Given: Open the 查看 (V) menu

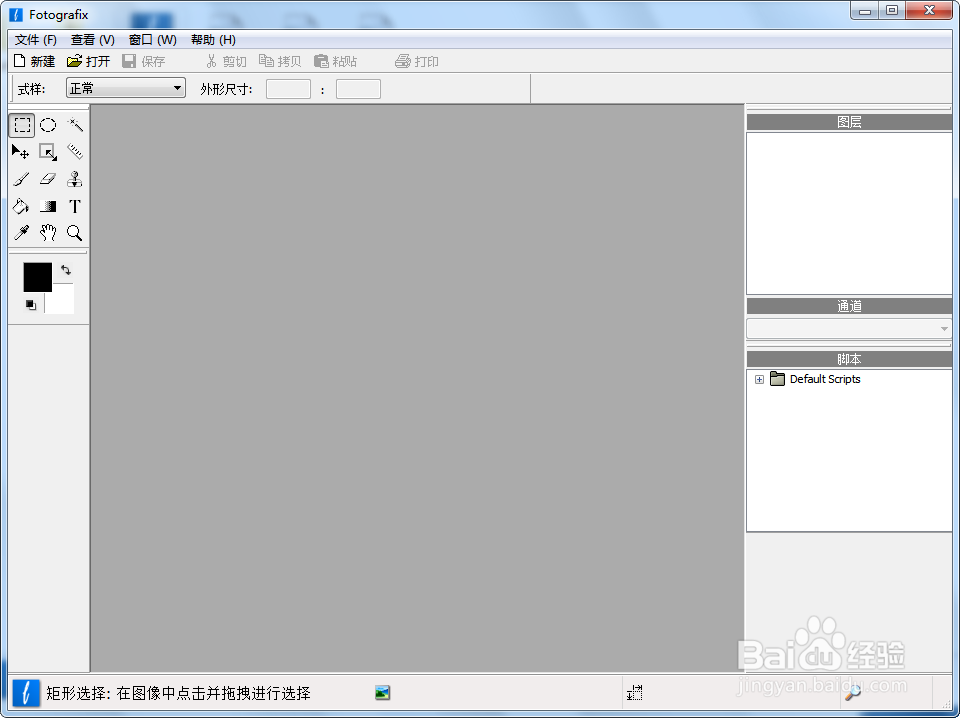Looking at the screenshot, I should pos(92,40).
